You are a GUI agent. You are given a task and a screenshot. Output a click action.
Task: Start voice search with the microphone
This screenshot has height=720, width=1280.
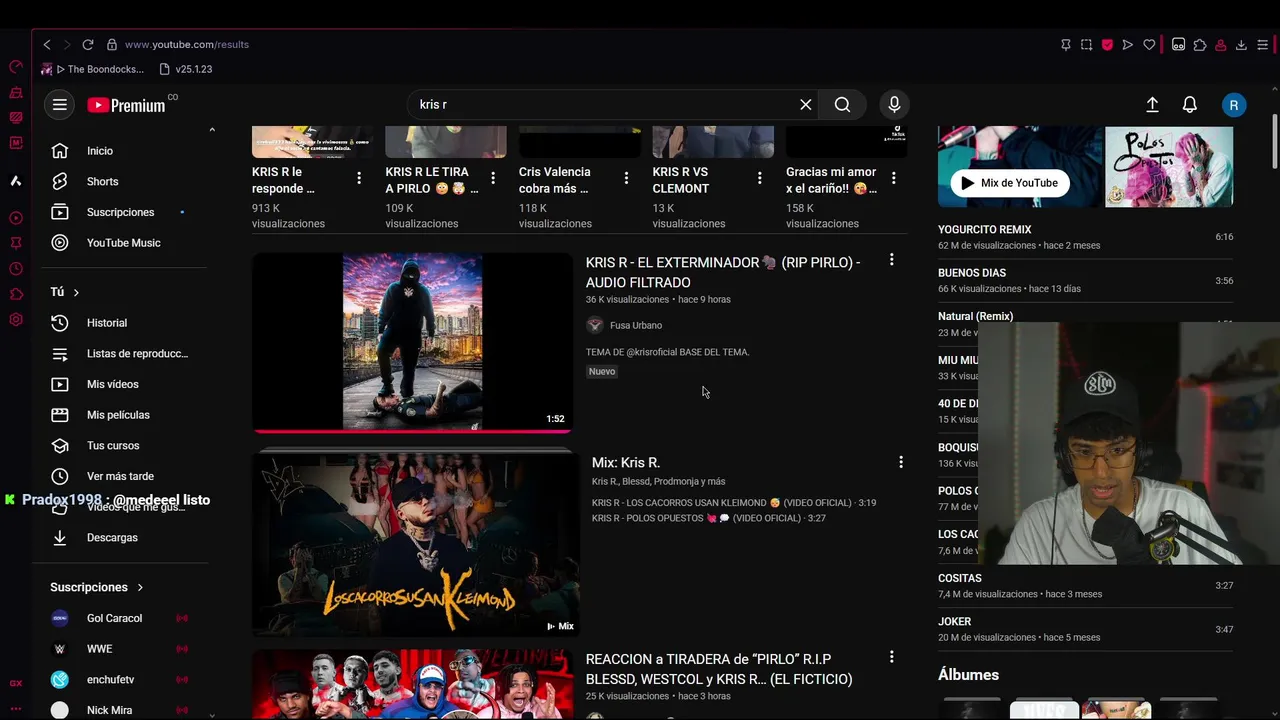coord(894,104)
